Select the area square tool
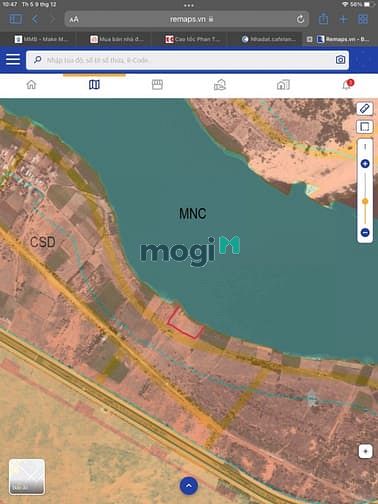 365,127
